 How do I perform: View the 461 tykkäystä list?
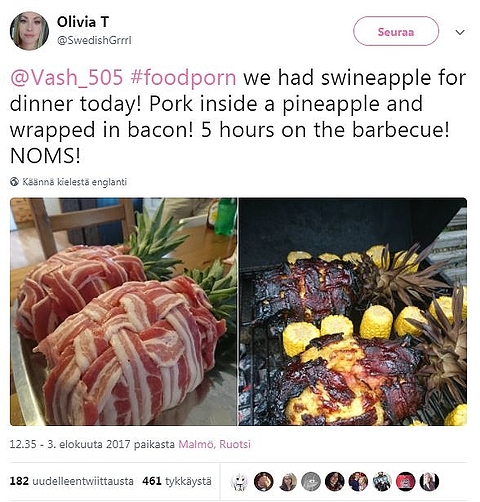(177, 481)
